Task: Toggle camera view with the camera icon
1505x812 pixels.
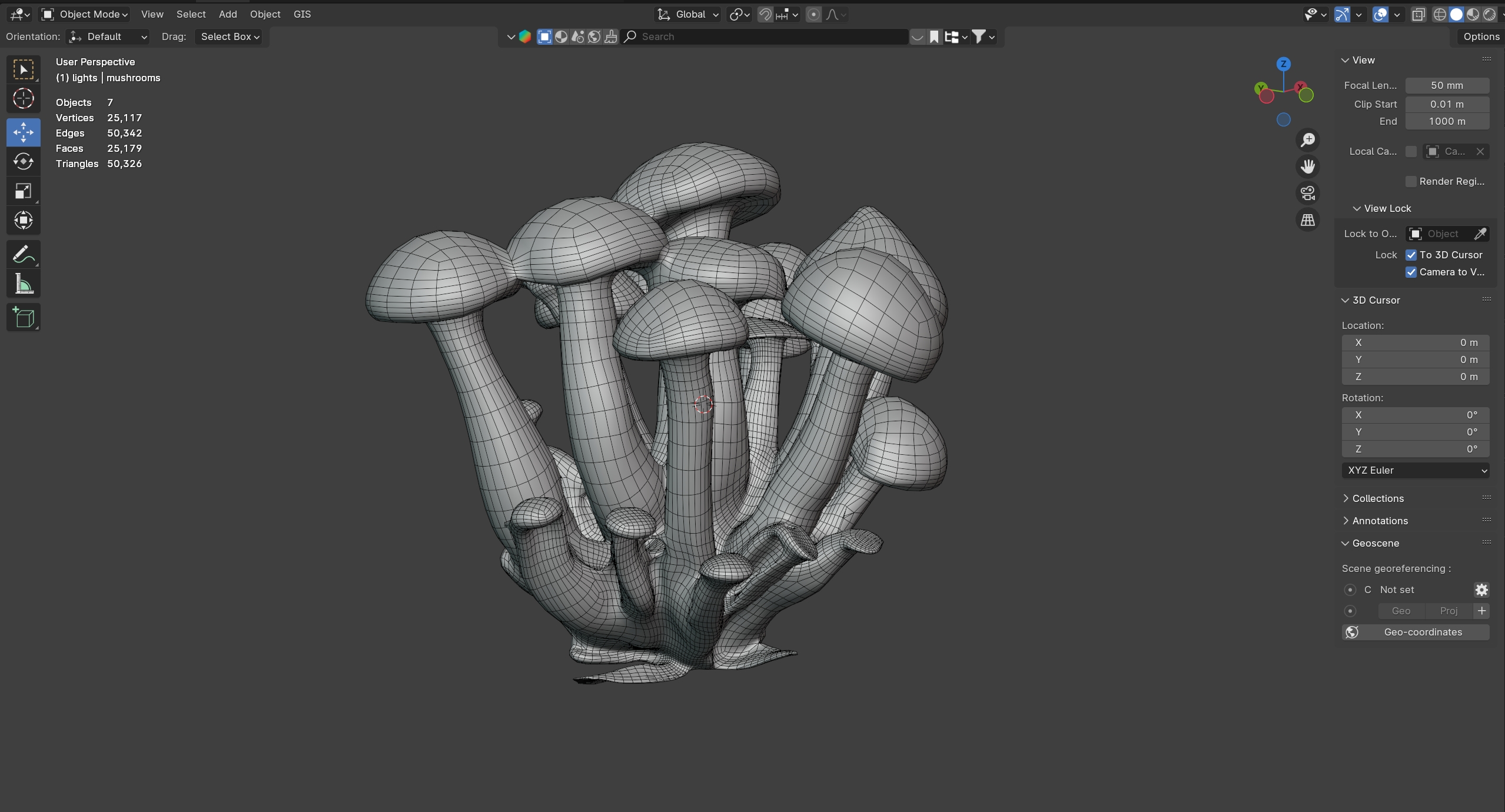Action: tap(1307, 193)
